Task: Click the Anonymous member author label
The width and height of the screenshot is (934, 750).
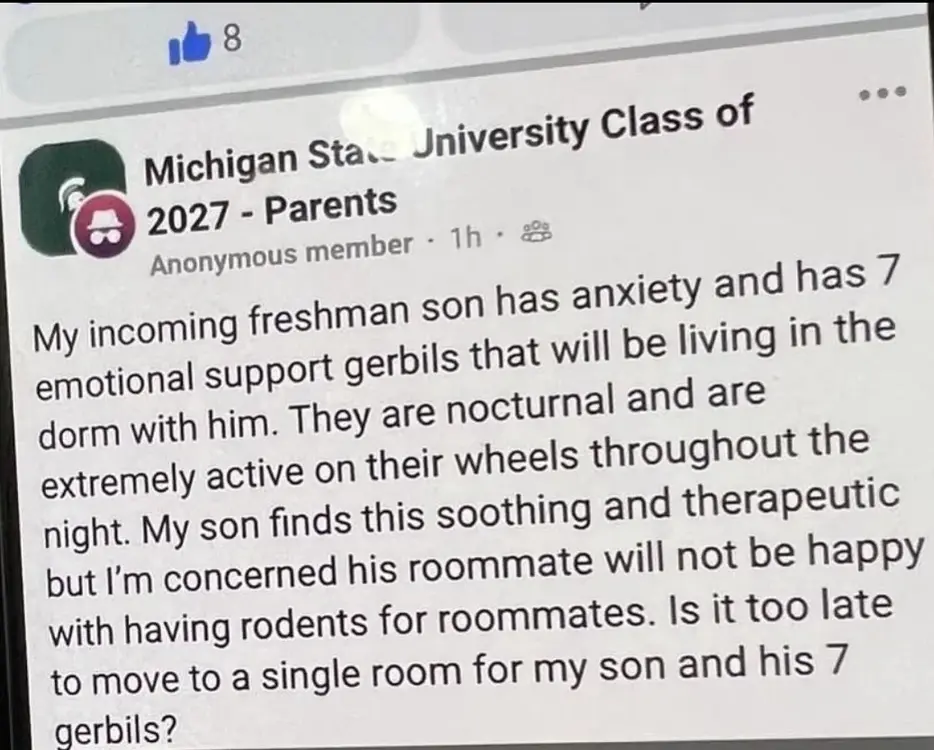Action: (281, 252)
